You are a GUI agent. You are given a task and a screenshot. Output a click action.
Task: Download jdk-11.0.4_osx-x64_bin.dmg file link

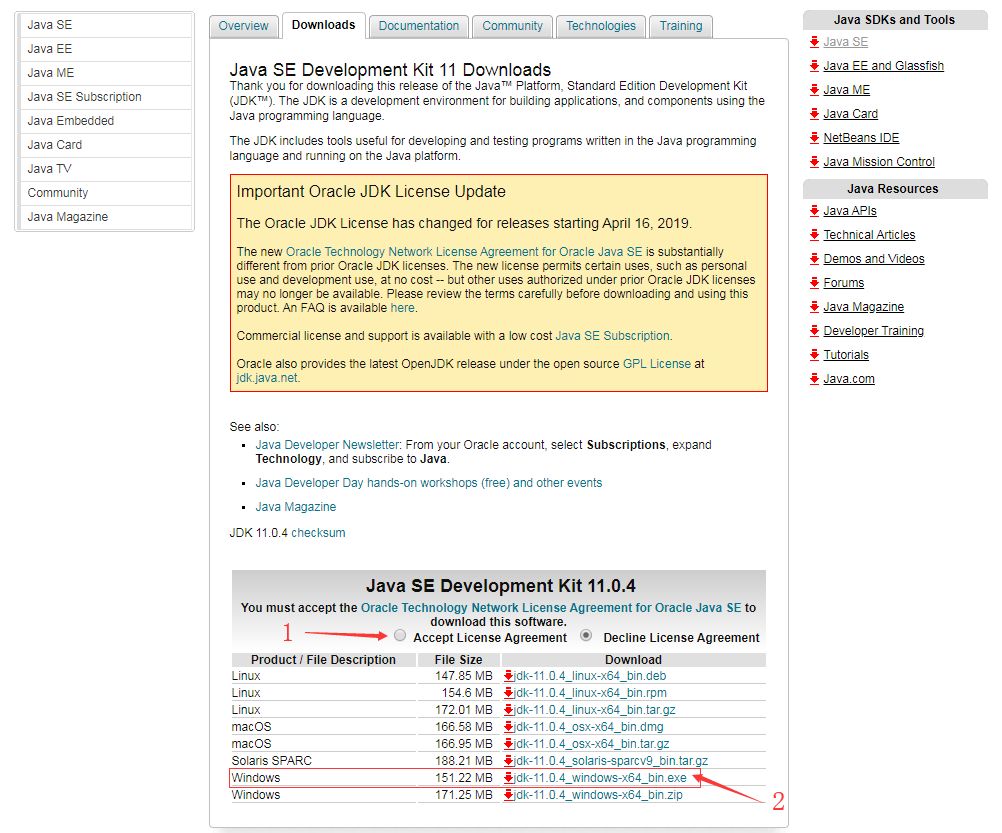click(589, 727)
